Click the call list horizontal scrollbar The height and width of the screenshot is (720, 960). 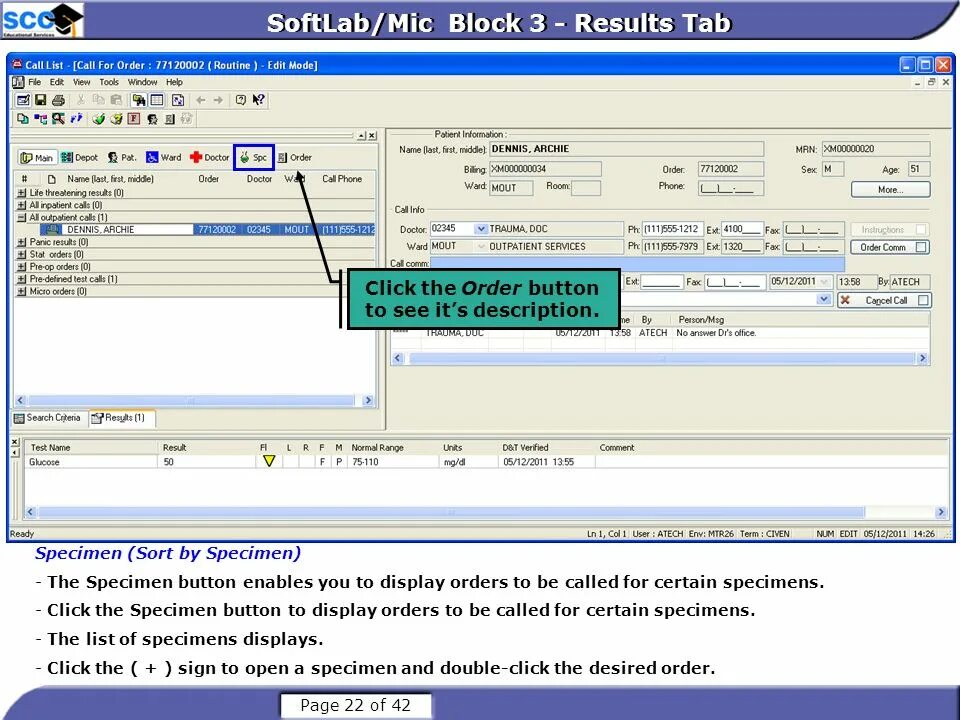click(193, 400)
